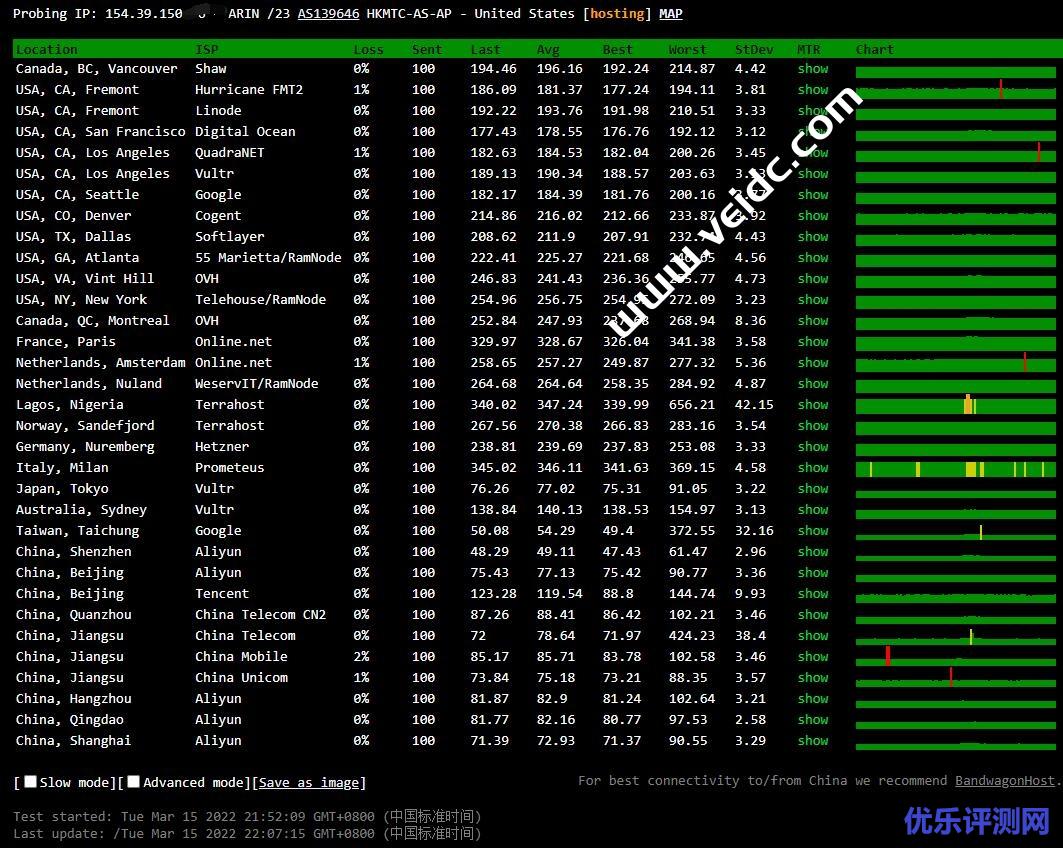The image size is (1063, 848).
Task: Show MTR for China, Shanghai row
Action: pos(813,741)
